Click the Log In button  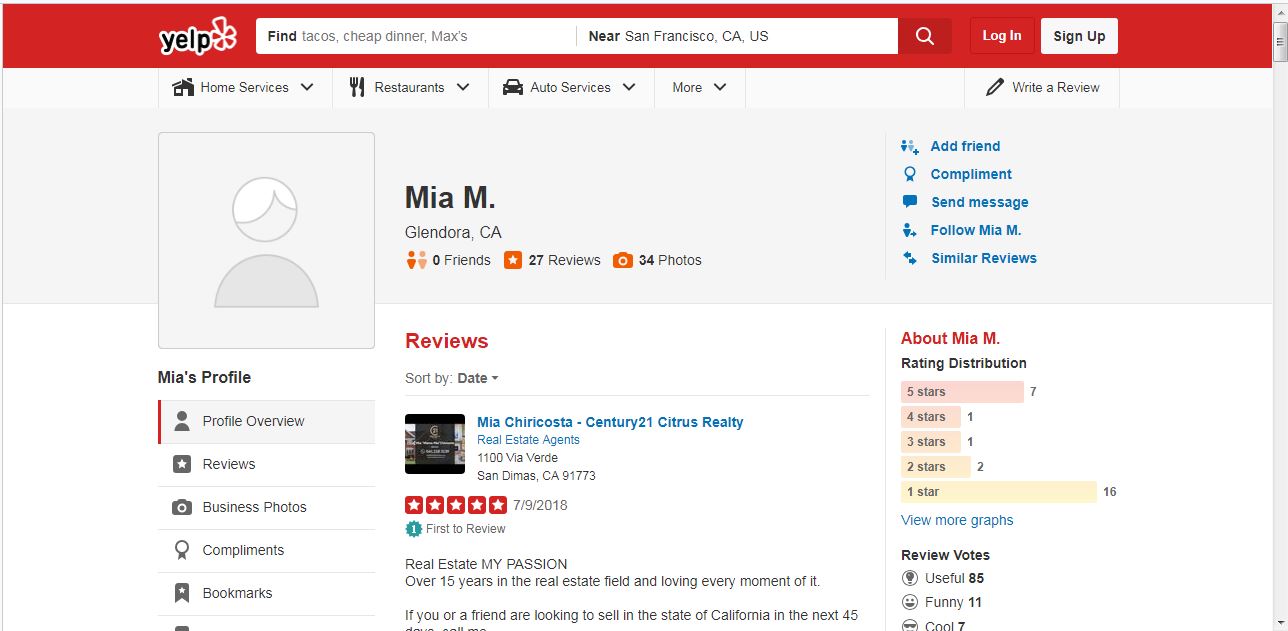click(x=1002, y=36)
